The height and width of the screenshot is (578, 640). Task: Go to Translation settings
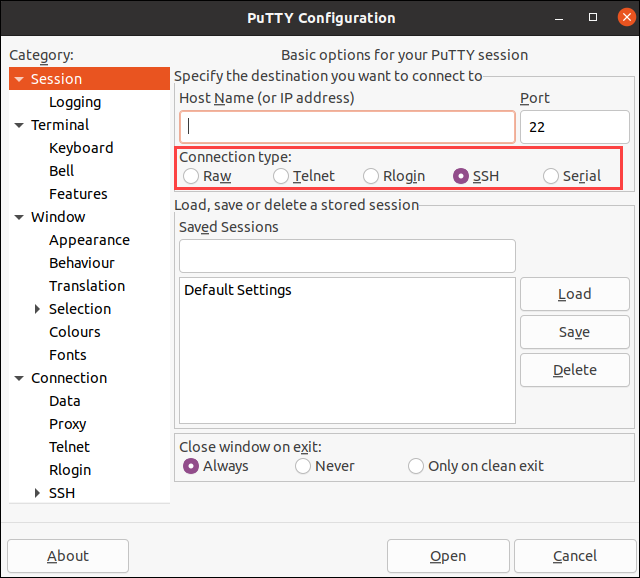tap(87, 286)
